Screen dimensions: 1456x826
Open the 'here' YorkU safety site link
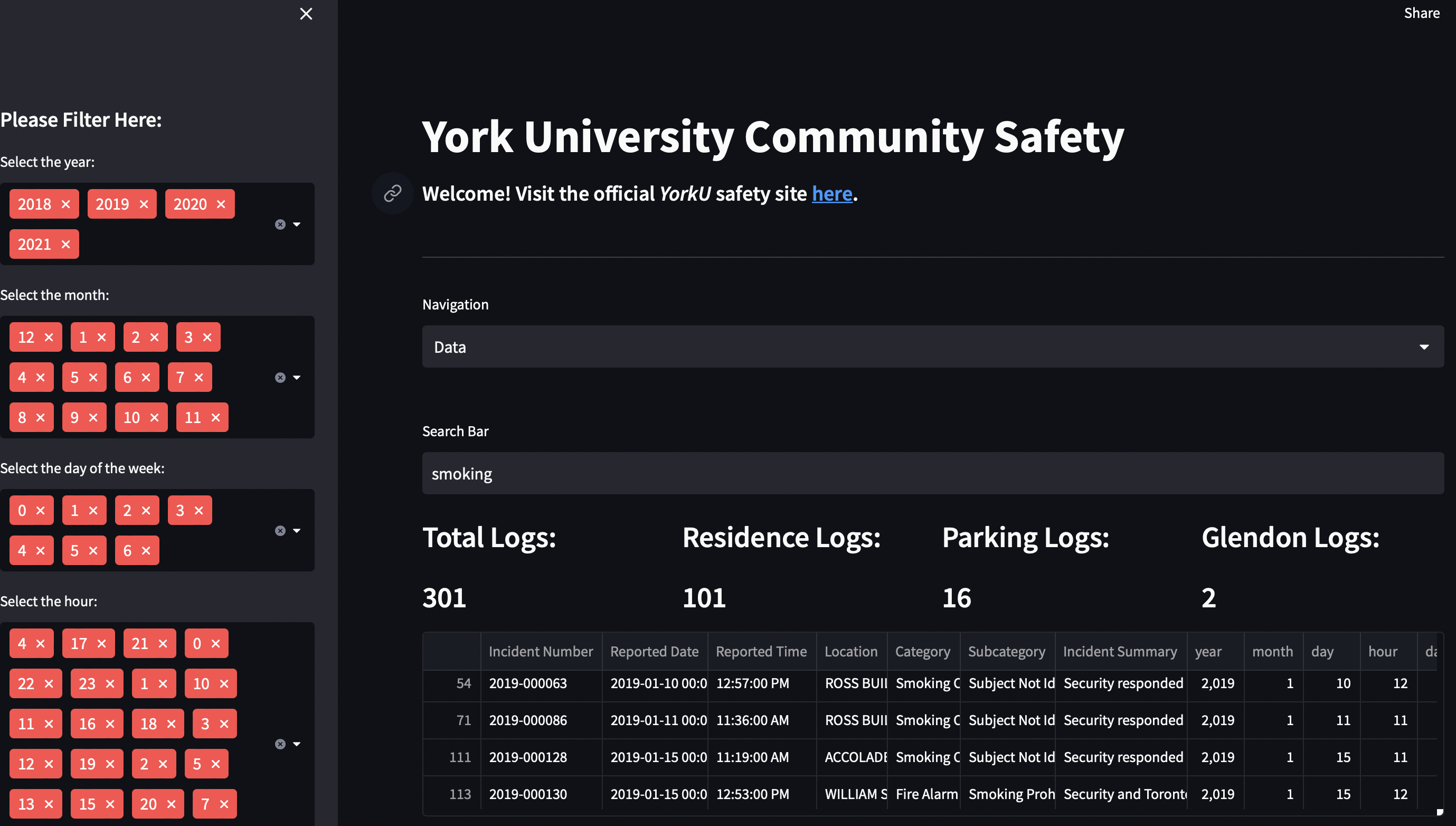coord(832,194)
